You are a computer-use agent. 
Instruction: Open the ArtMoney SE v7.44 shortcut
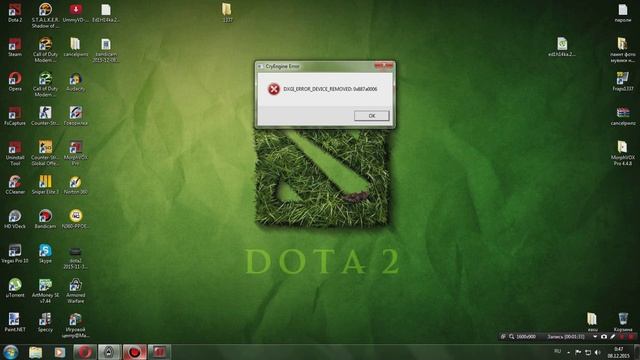click(x=45, y=291)
